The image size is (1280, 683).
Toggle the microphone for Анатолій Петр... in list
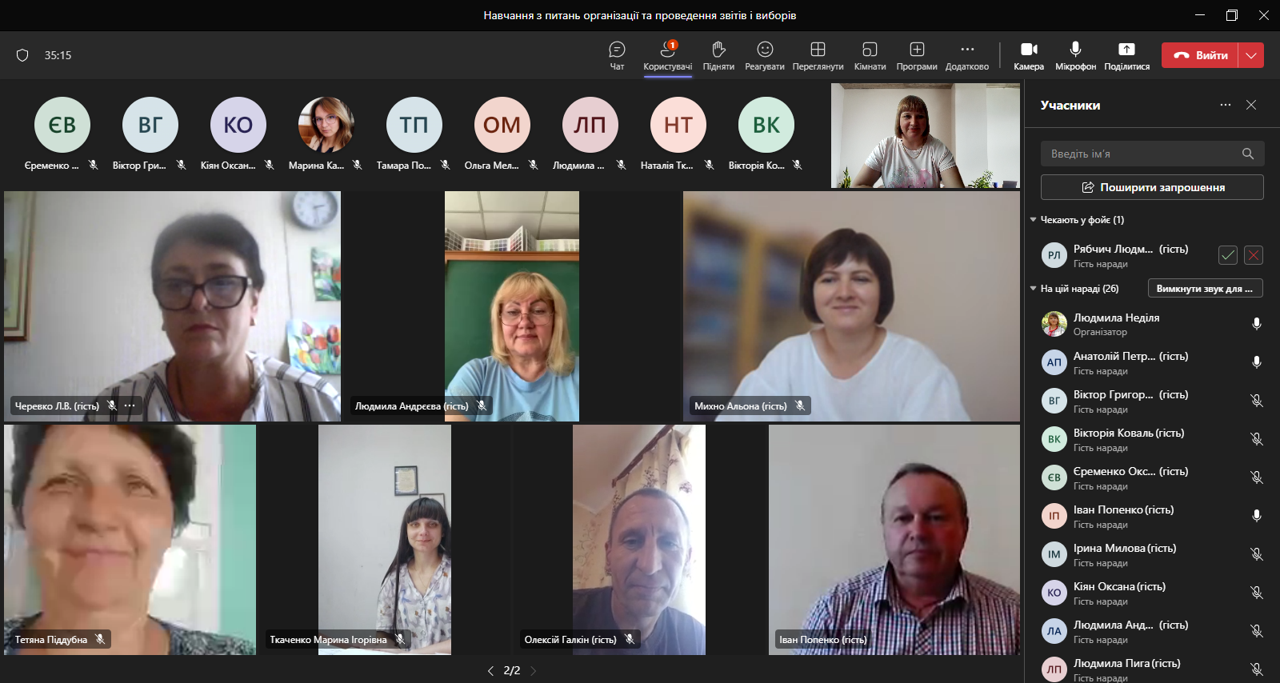(1256, 362)
